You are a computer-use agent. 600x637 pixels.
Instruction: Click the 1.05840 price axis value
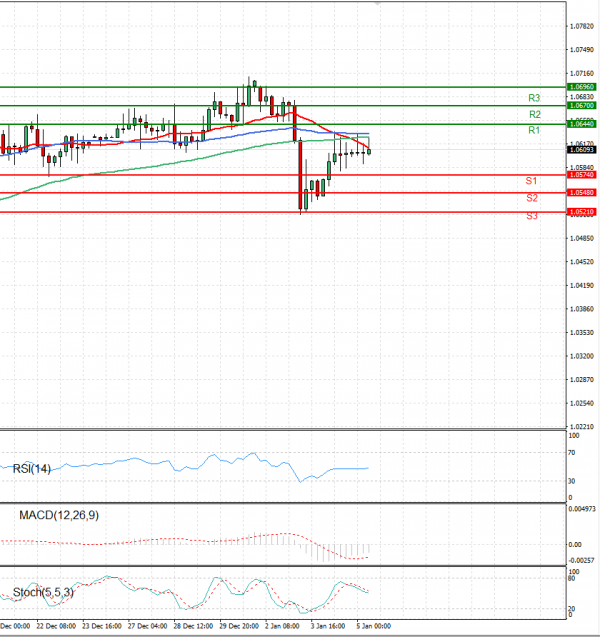(x=582, y=167)
